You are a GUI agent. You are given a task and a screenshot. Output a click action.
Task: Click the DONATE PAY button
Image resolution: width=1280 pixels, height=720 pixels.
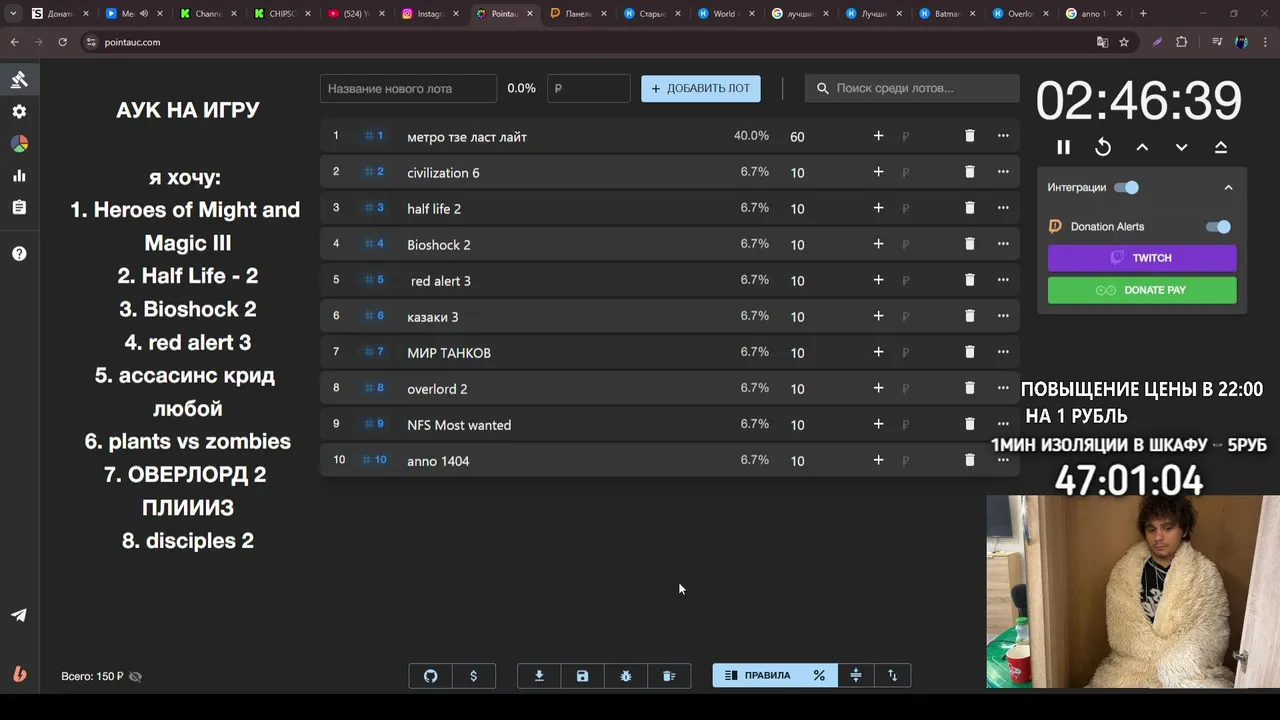(x=1142, y=290)
